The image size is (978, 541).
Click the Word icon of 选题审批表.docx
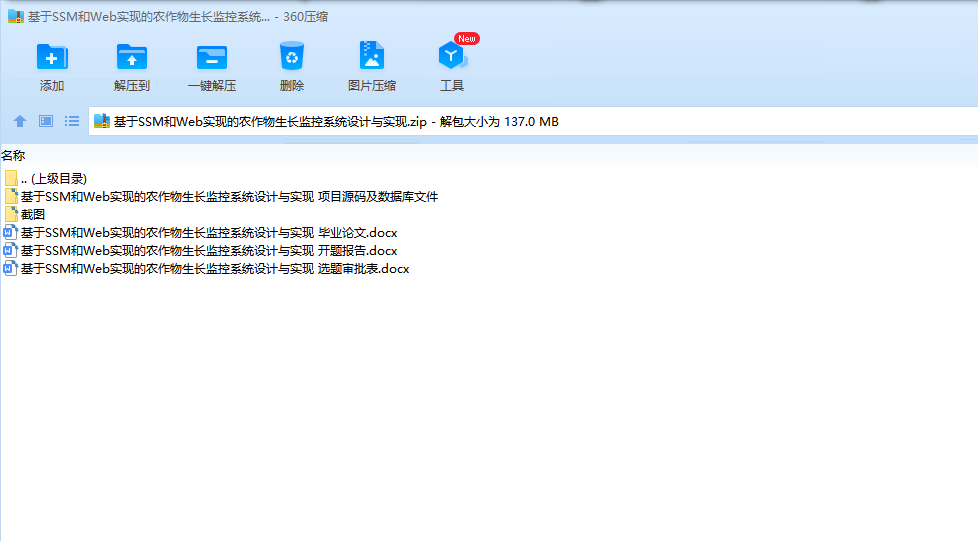[x=10, y=269]
